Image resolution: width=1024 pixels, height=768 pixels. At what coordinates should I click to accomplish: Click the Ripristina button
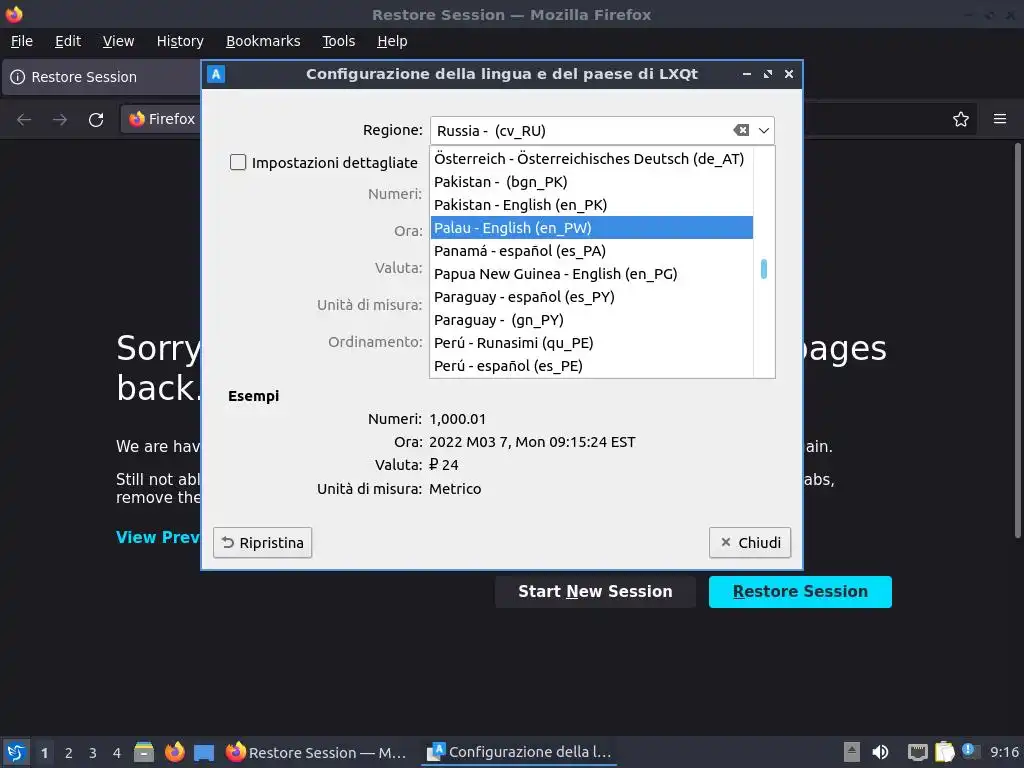(263, 543)
